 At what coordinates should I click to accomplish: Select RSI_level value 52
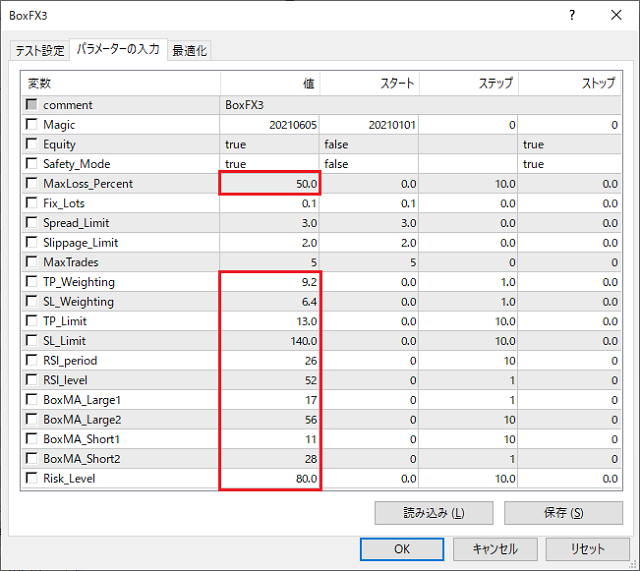point(269,380)
